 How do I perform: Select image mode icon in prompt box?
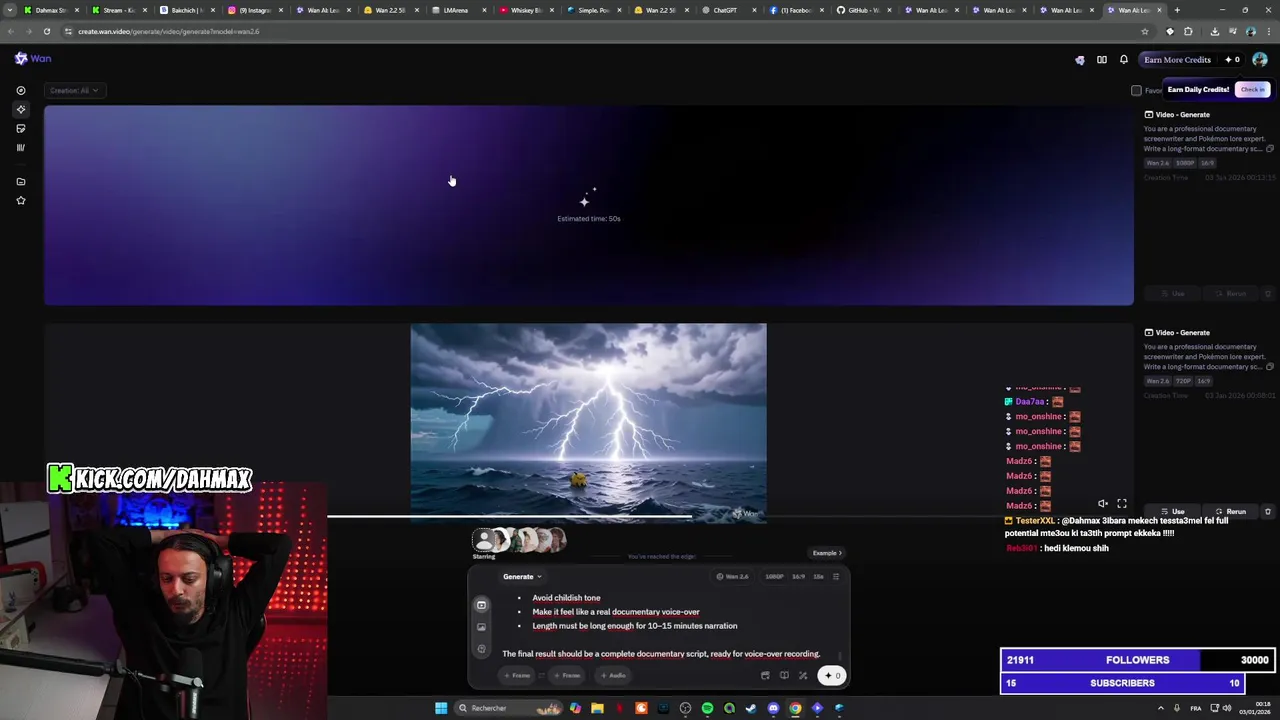[481, 627]
